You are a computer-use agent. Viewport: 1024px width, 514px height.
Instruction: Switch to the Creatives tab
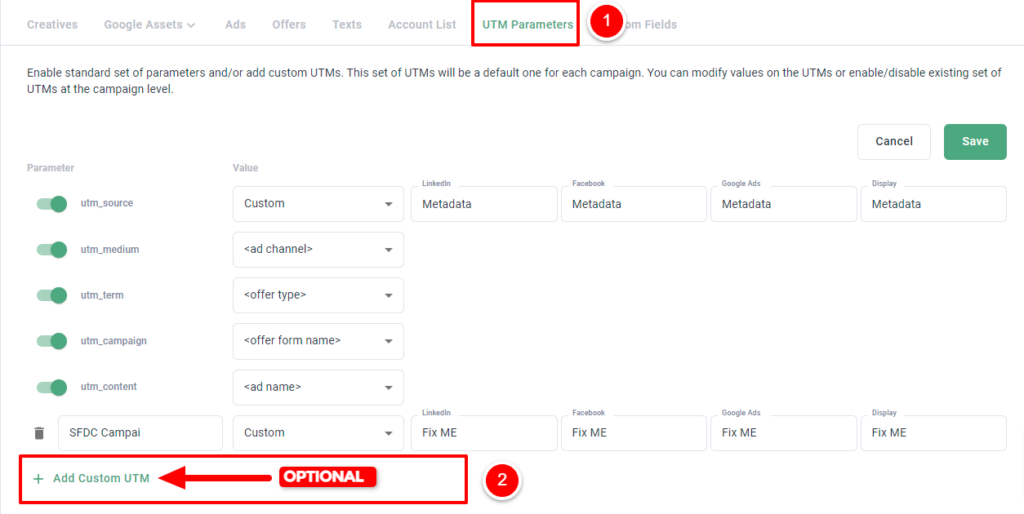coord(52,25)
